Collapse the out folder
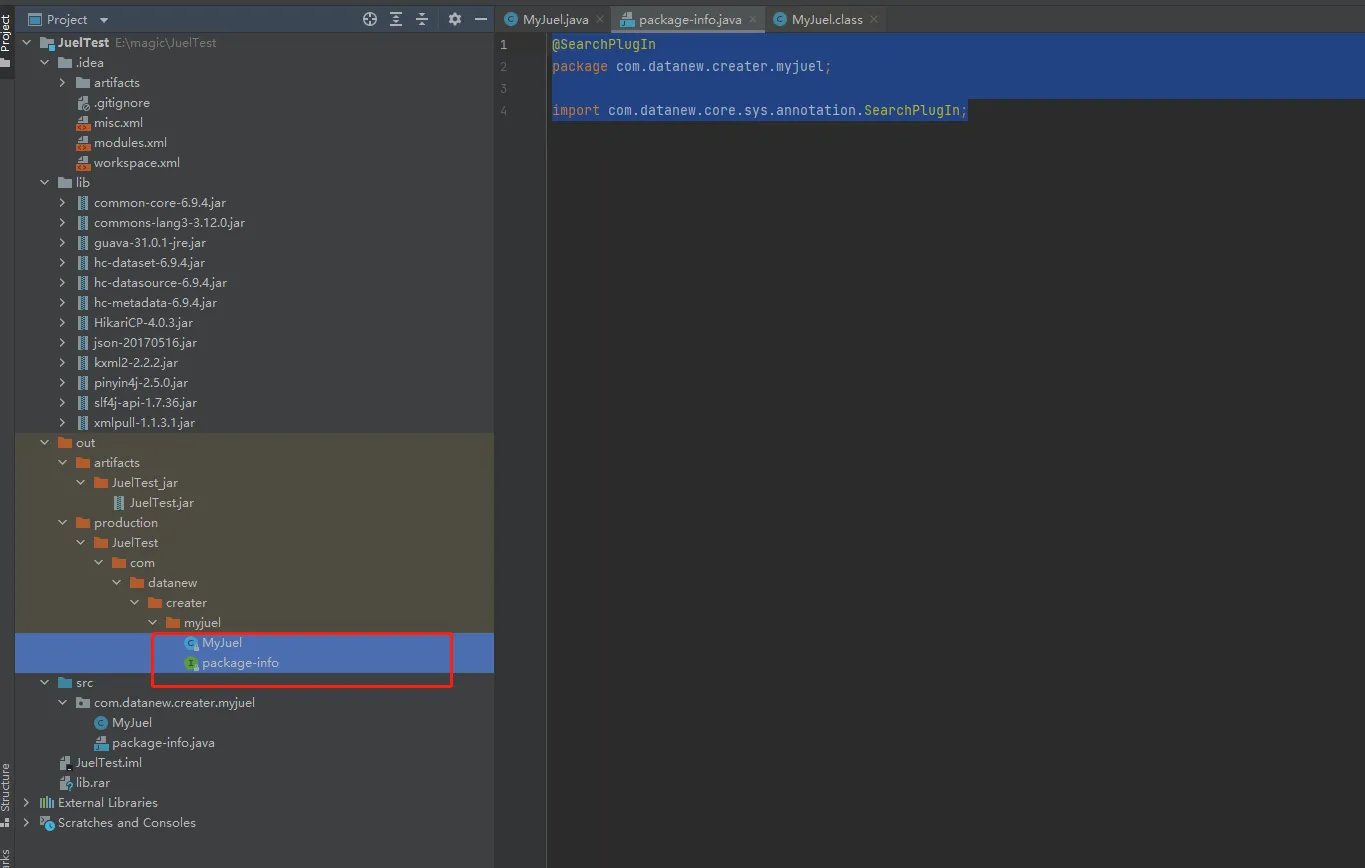Image resolution: width=1365 pixels, height=868 pixels. pyautogui.click(x=44, y=443)
